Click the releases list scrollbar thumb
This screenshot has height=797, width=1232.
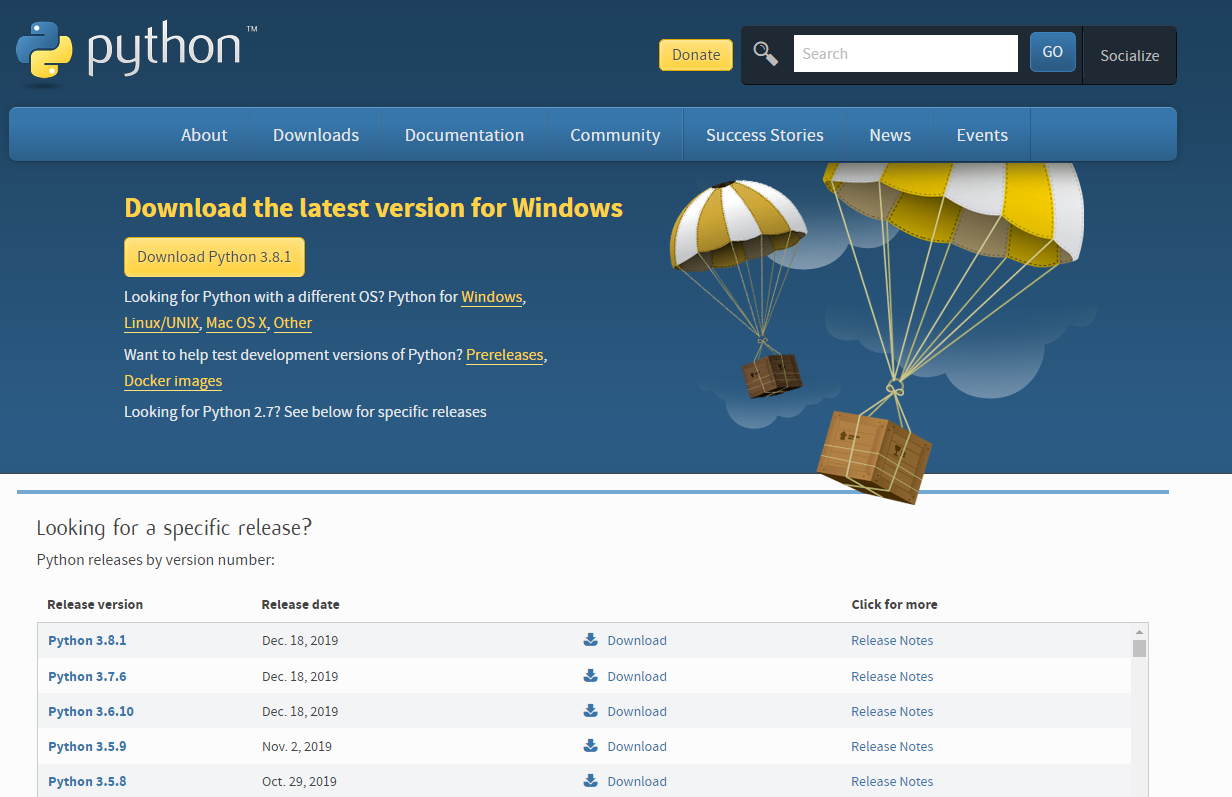point(1139,648)
